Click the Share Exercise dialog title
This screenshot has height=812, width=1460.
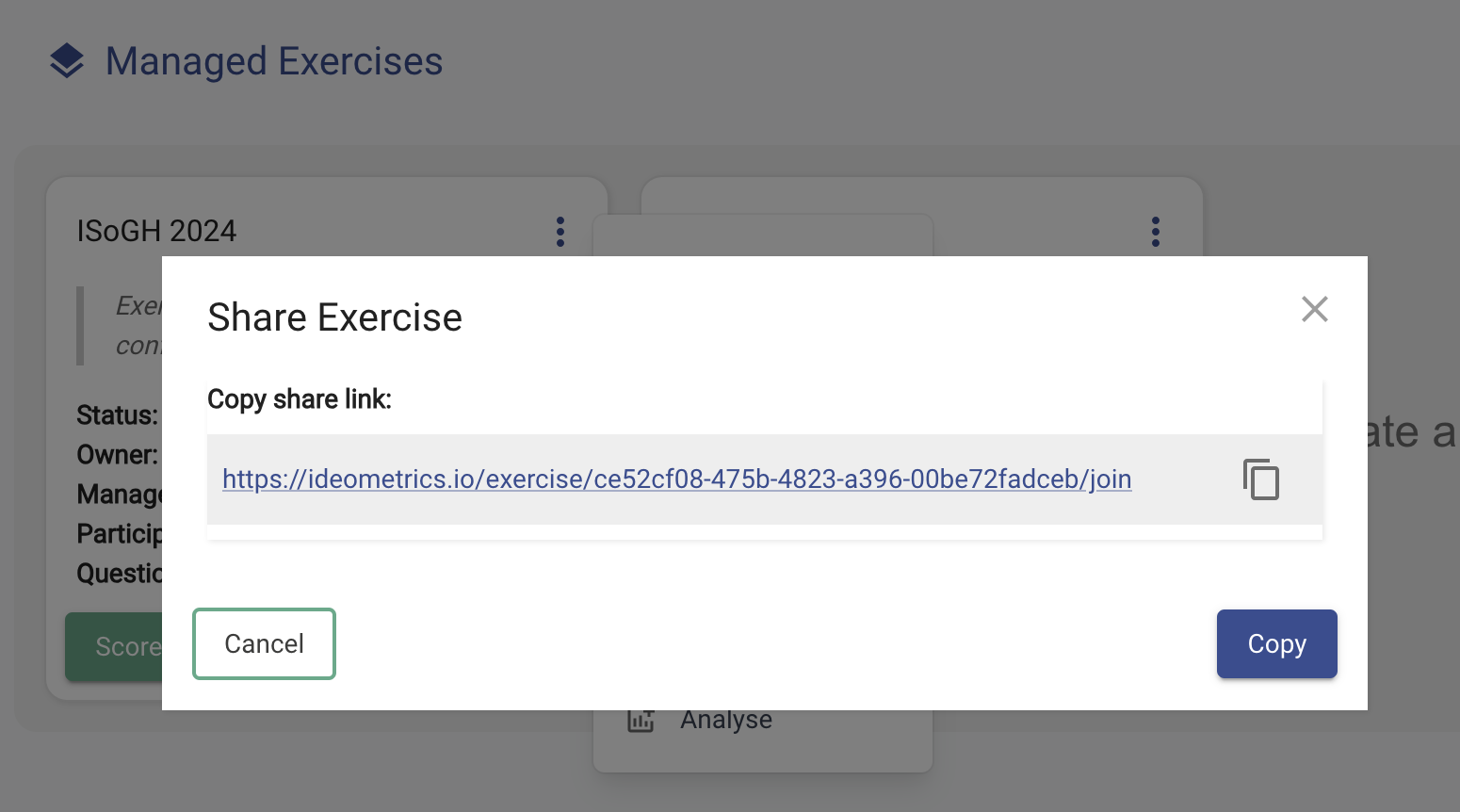coord(335,317)
